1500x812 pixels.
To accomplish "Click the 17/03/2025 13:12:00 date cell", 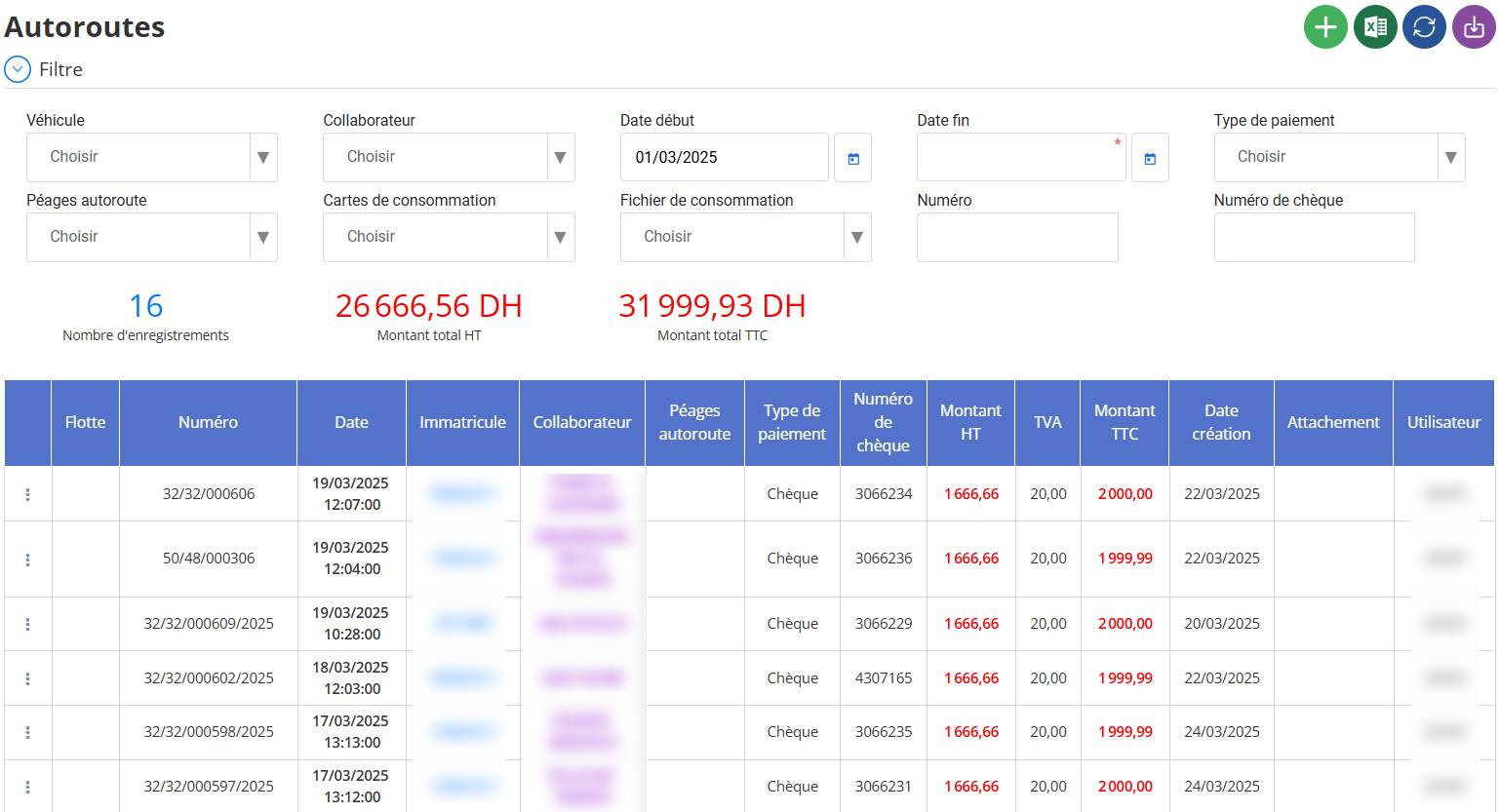I will coord(351,787).
